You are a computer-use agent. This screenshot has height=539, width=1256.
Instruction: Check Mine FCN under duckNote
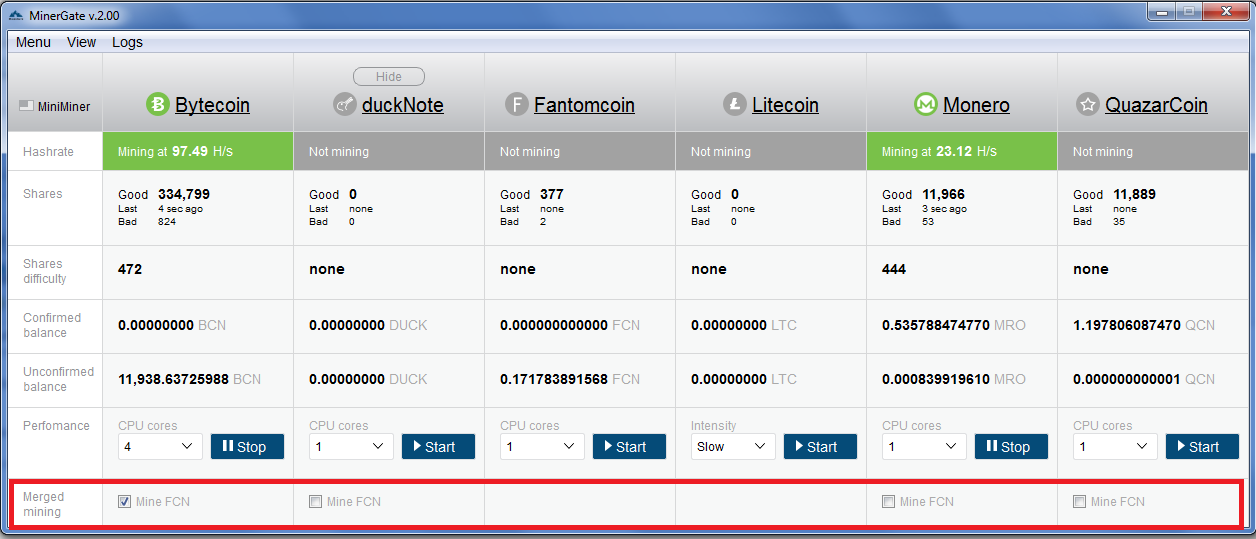tap(315, 502)
